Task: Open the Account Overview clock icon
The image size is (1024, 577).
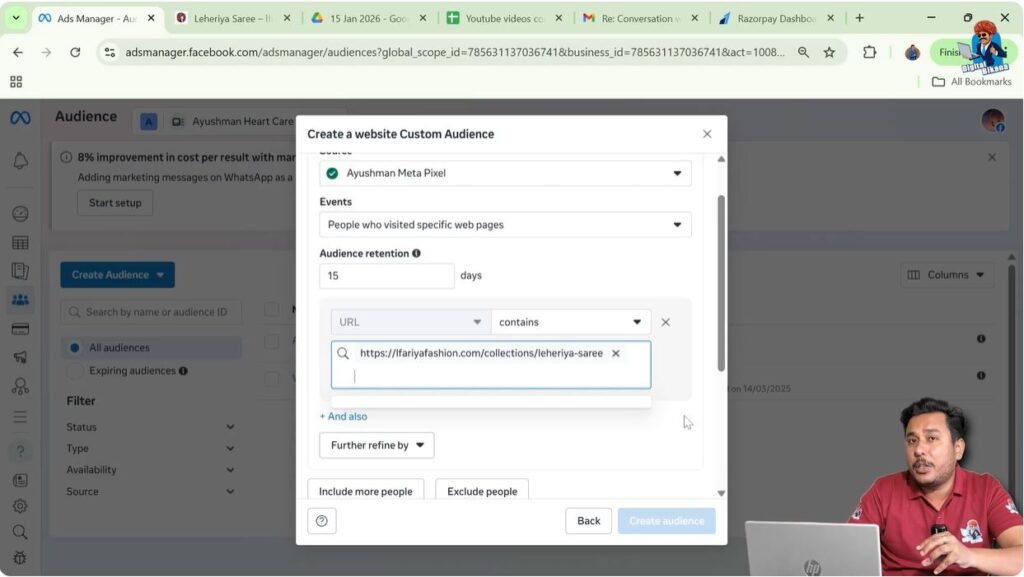Action: (x=21, y=213)
